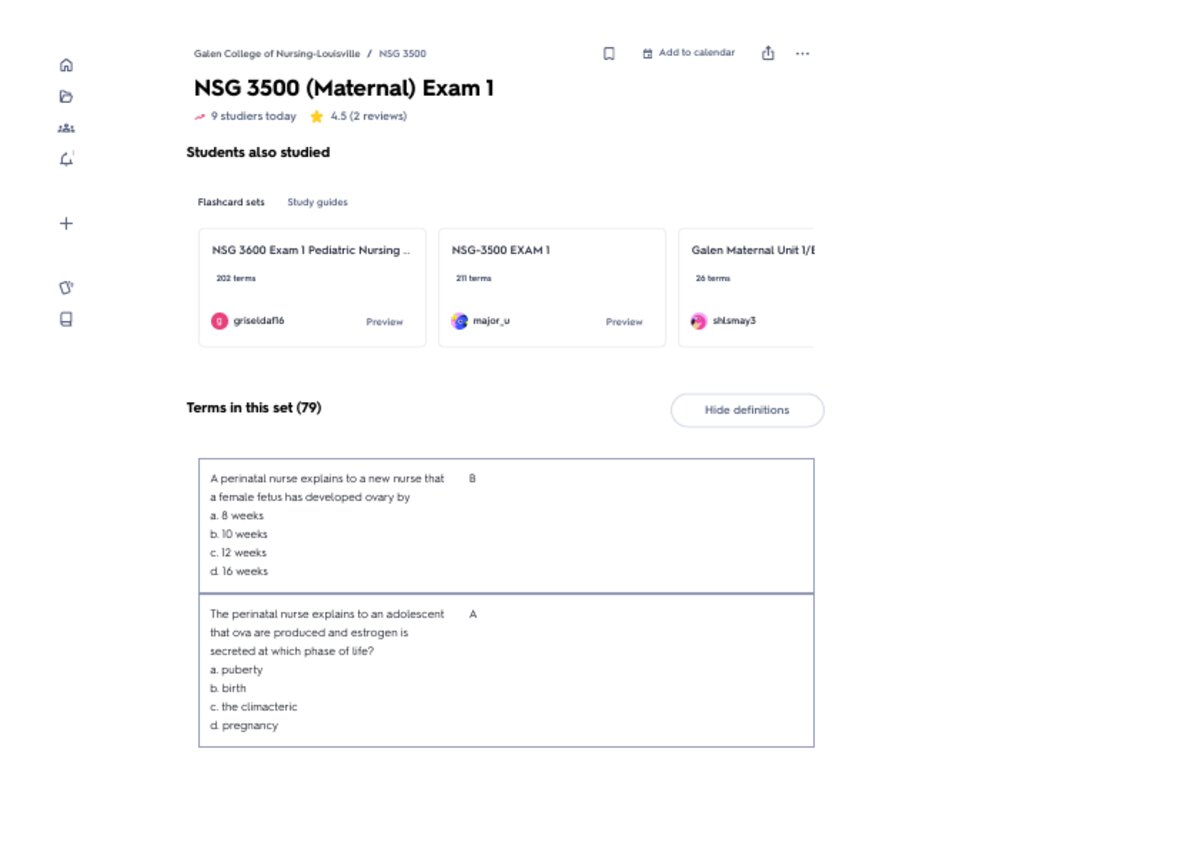Click the 26 terms label

pos(713,279)
